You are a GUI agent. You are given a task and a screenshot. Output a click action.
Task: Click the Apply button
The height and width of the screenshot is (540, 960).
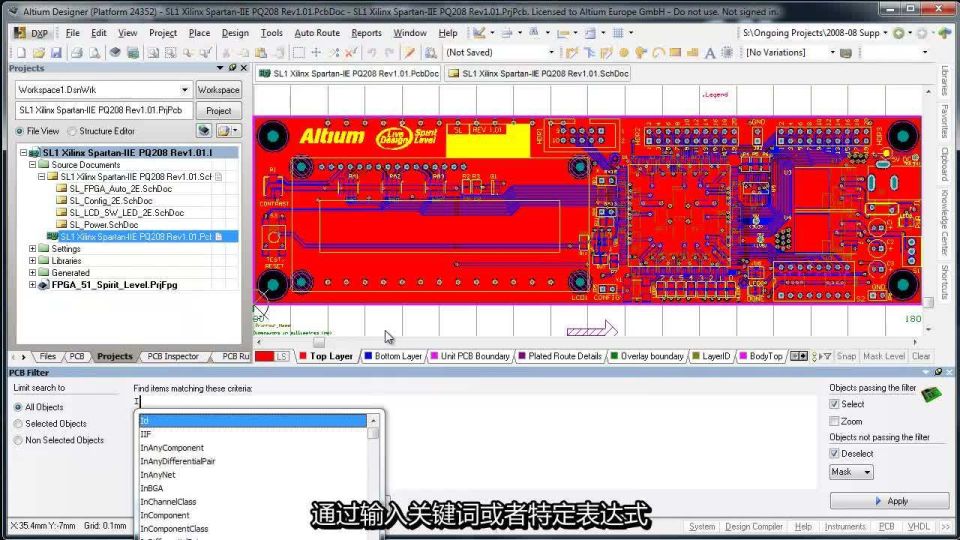pos(890,501)
